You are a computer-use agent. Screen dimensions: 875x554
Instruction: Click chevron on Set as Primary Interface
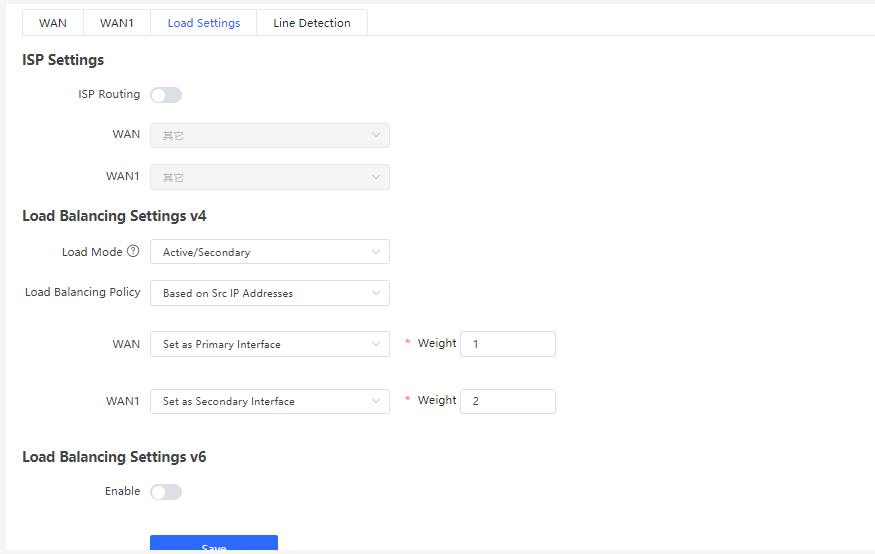pyautogui.click(x=376, y=344)
